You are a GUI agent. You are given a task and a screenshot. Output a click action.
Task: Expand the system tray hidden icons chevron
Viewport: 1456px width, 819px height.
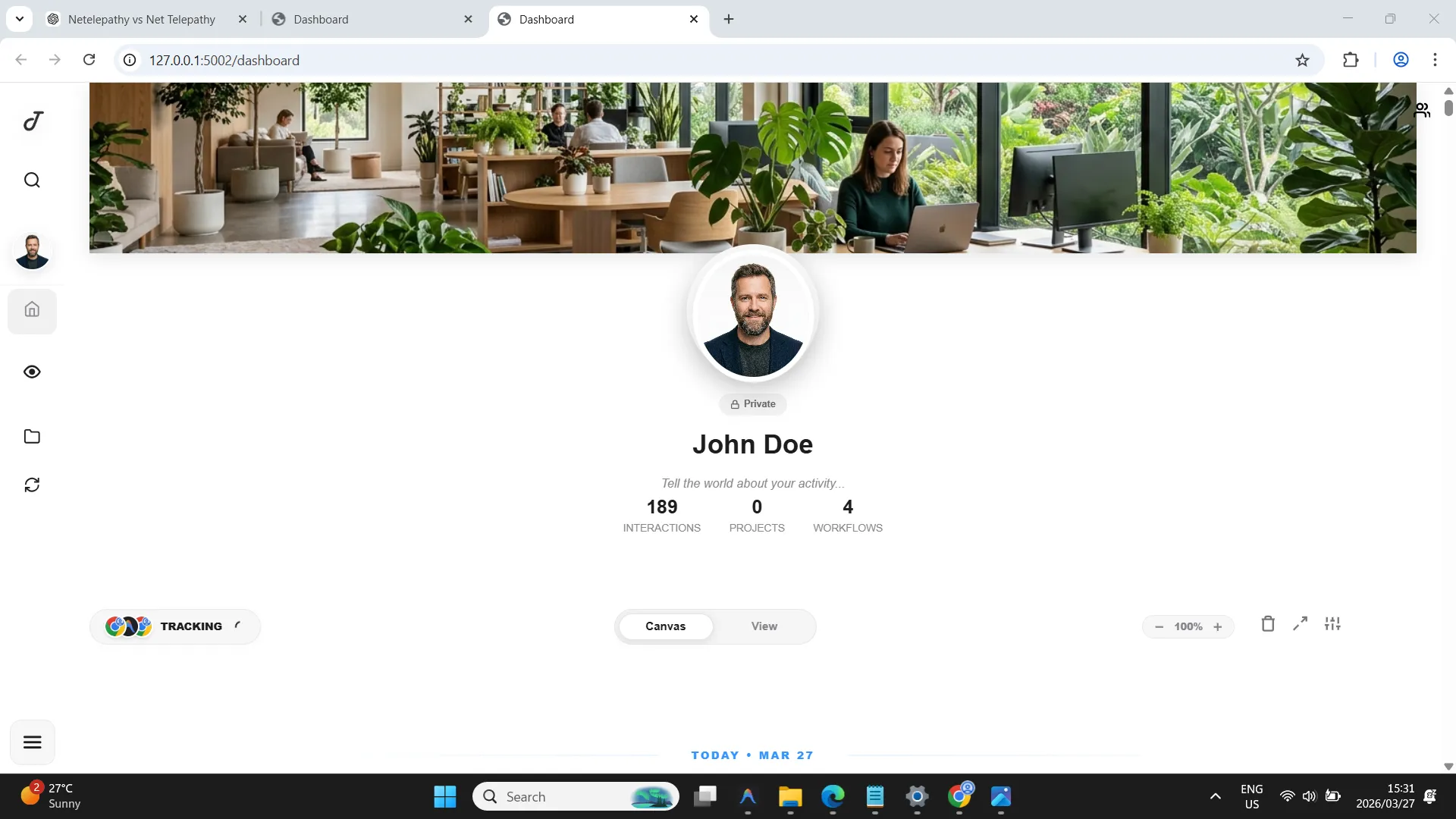coord(1215,796)
